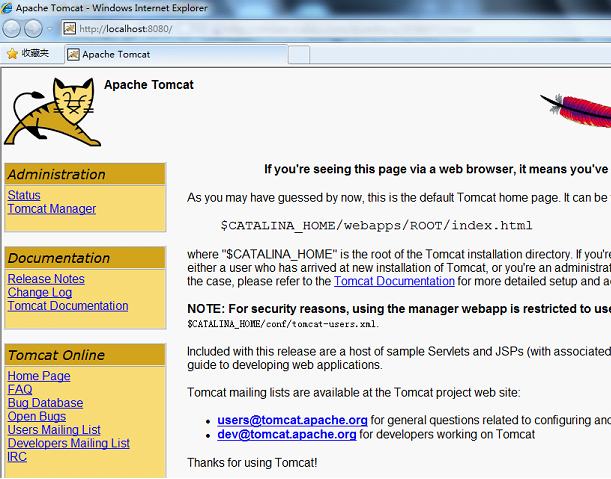Viewport: 611px width, 479px height.
Task: Click dev@tomcat.apache.org email link
Action: click(x=287, y=435)
